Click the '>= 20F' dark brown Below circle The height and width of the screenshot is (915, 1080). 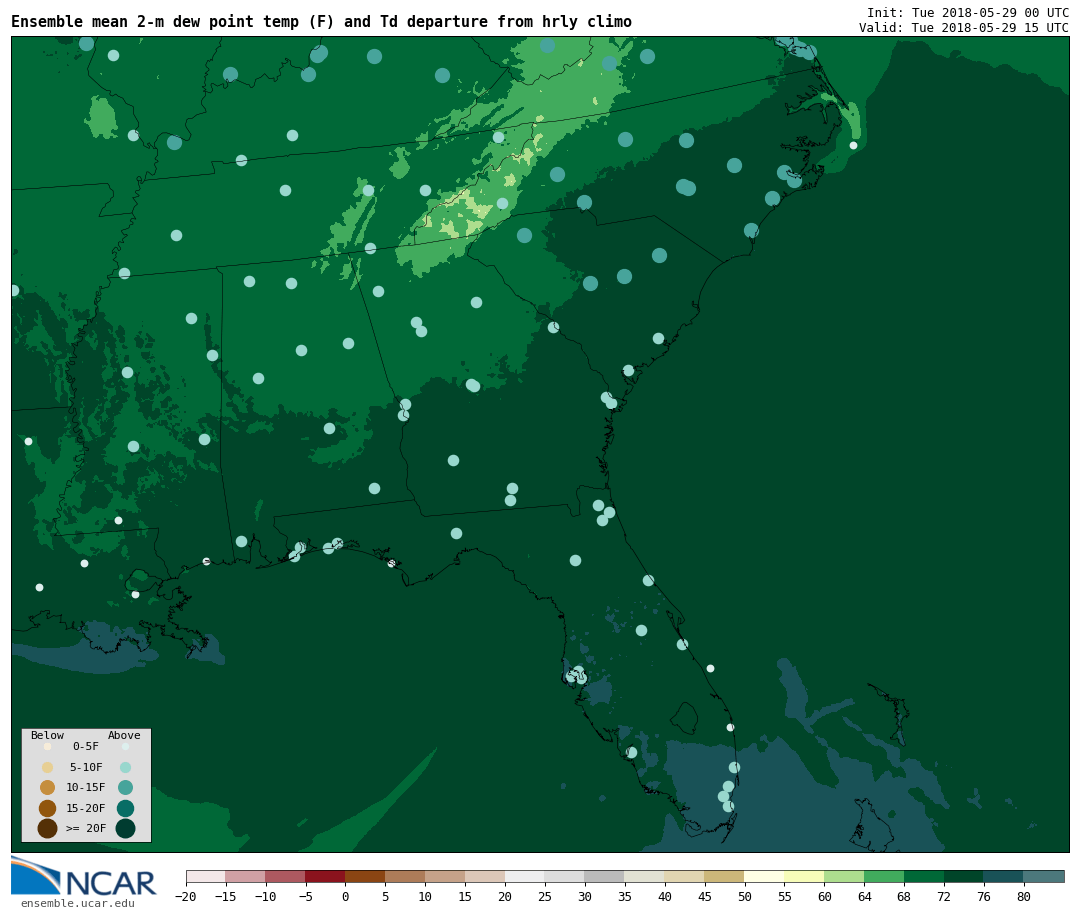[47, 828]
